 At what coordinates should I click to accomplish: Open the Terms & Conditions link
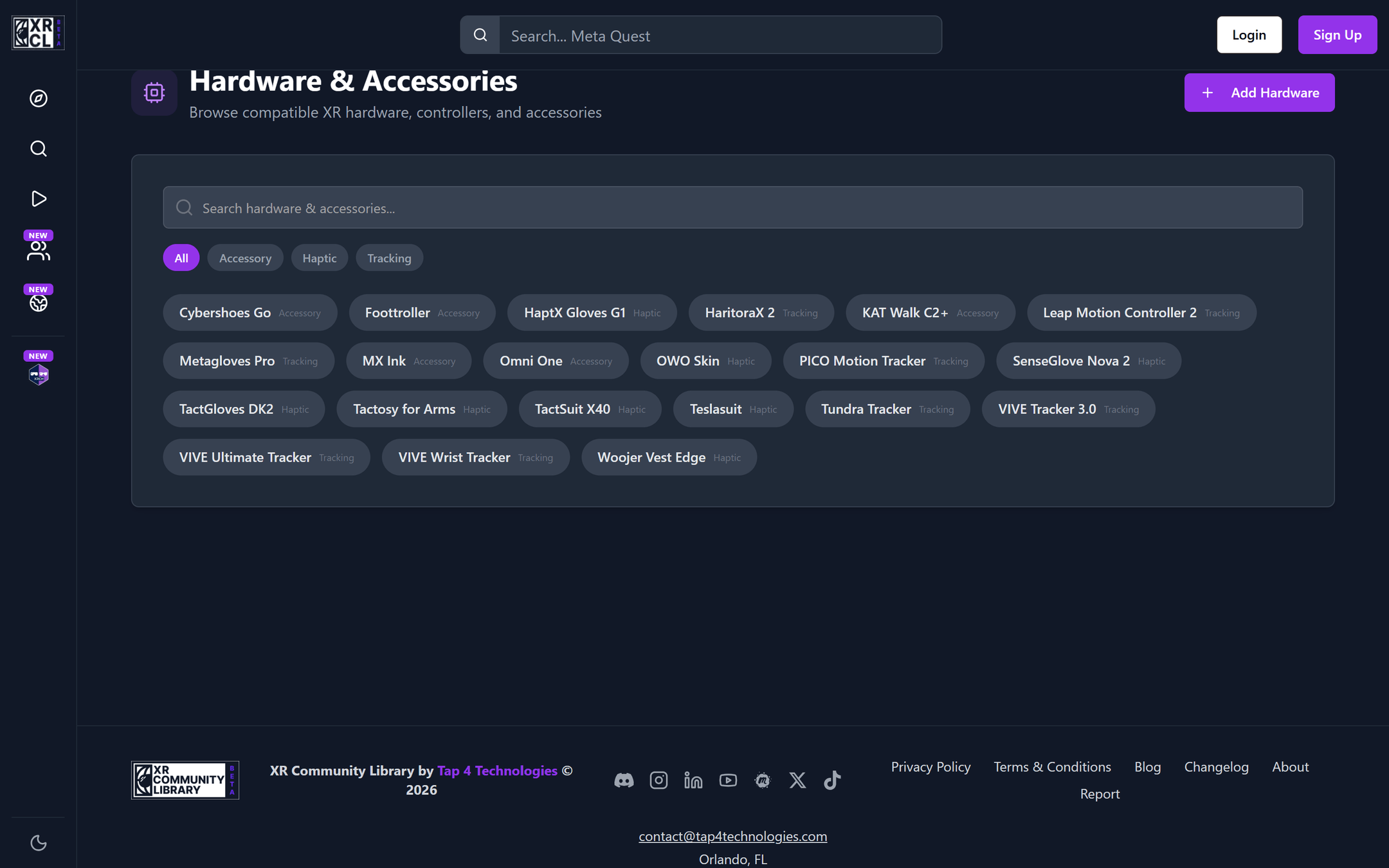tap(1052, 767)
